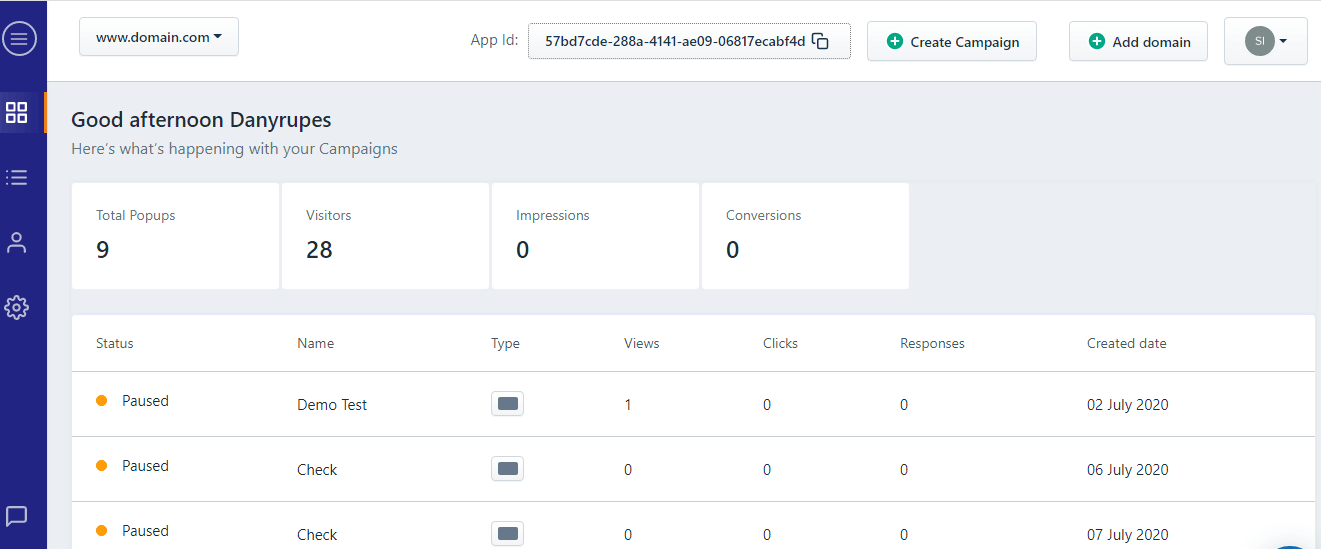Click the popup type icon for 06 July Check
This screenshot has height=549, width=1321.
pos(507,468)
